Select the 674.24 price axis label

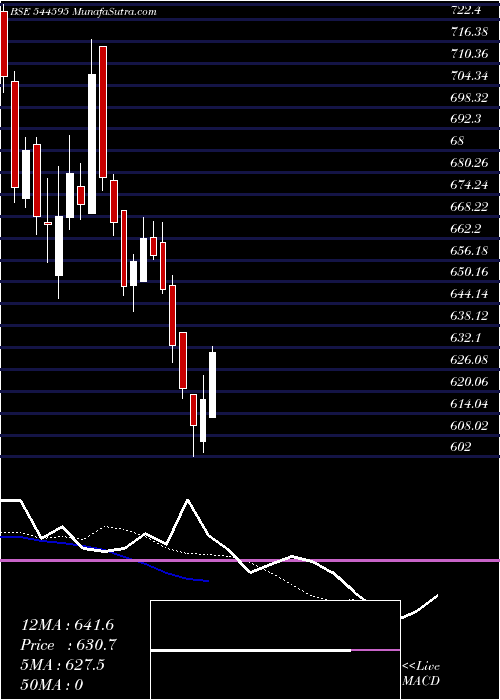[469, 185]
